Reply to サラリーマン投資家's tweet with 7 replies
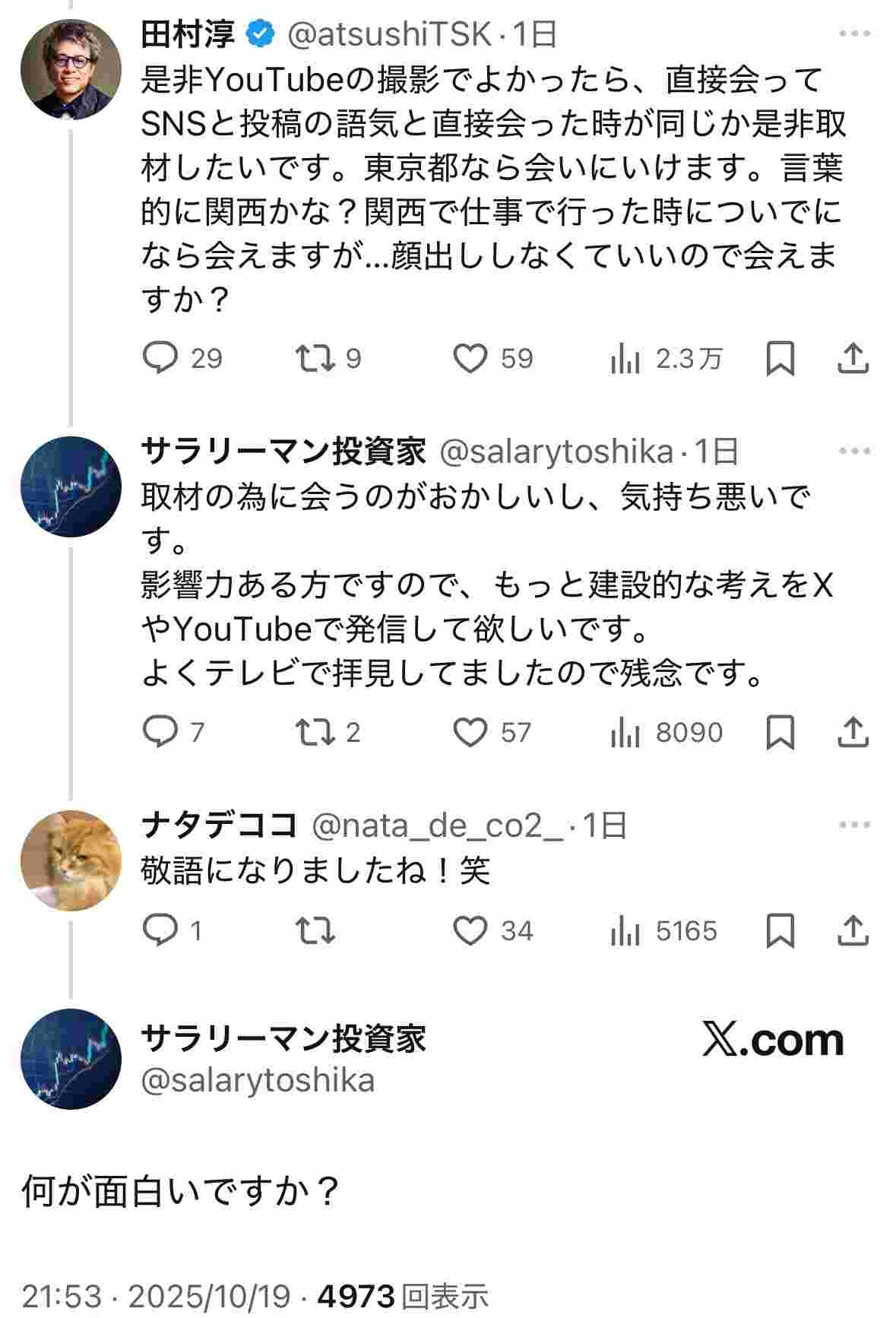The width and height of the screenshot is (896, 1318). tap(160, 732)
